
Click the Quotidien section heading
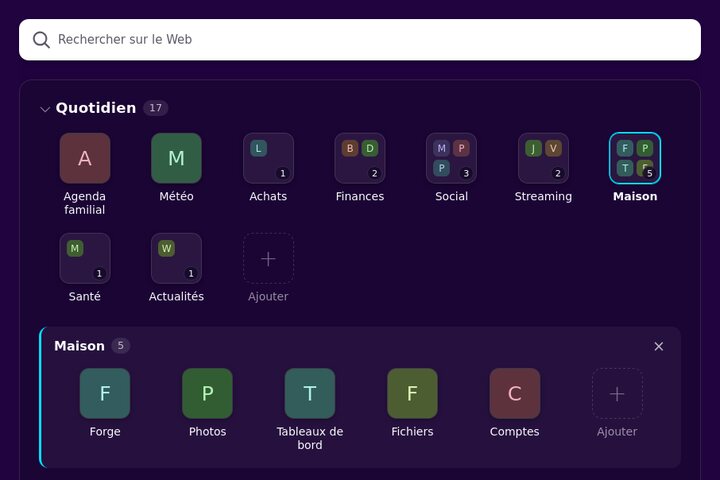pyautogui.click(x=96, y=108)
